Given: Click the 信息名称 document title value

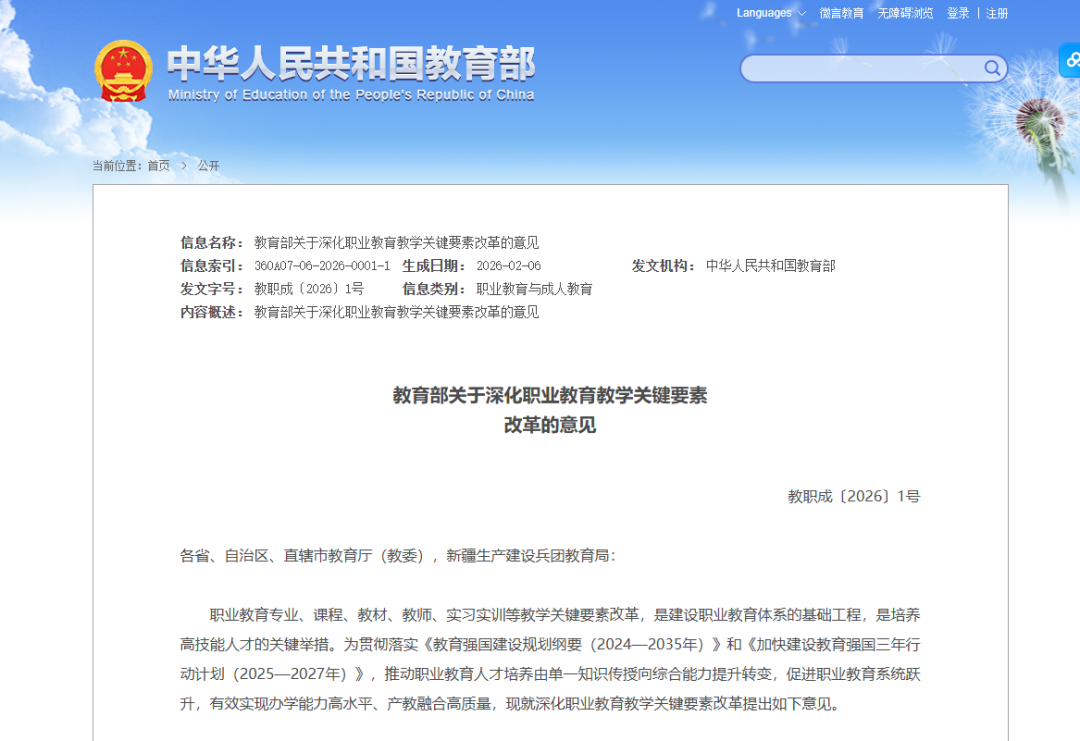Looking at the screenshot, I should [396, 243].
